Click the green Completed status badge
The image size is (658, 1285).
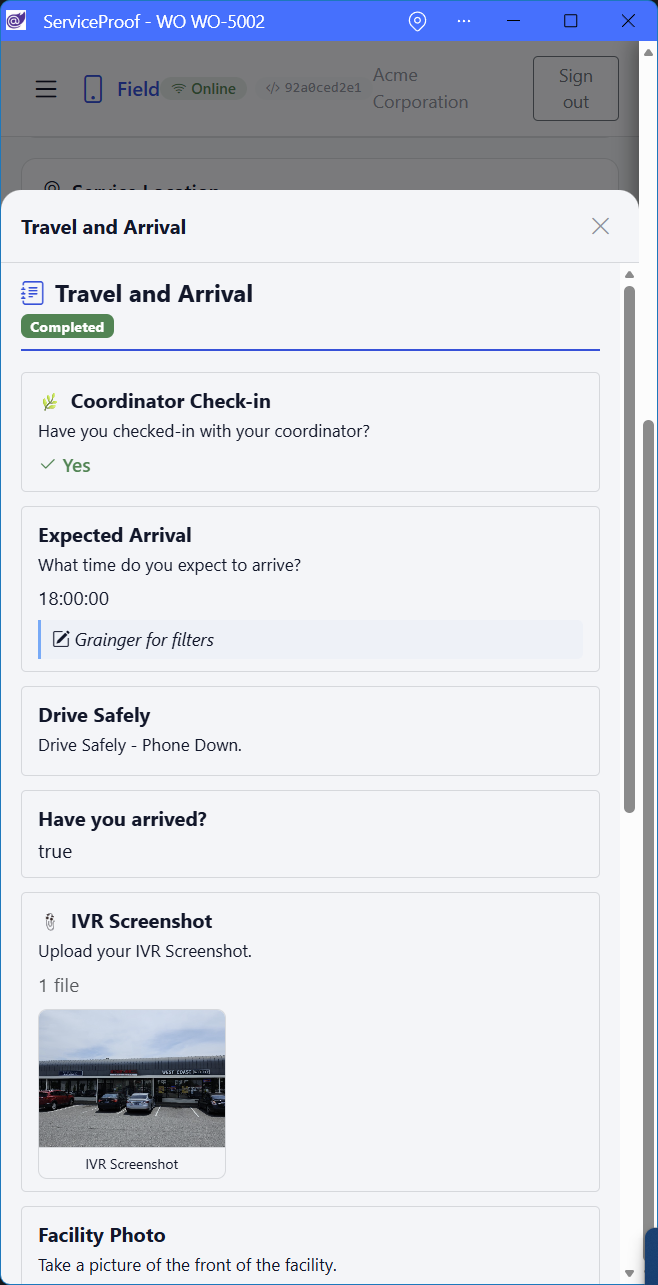click(67, 327)
